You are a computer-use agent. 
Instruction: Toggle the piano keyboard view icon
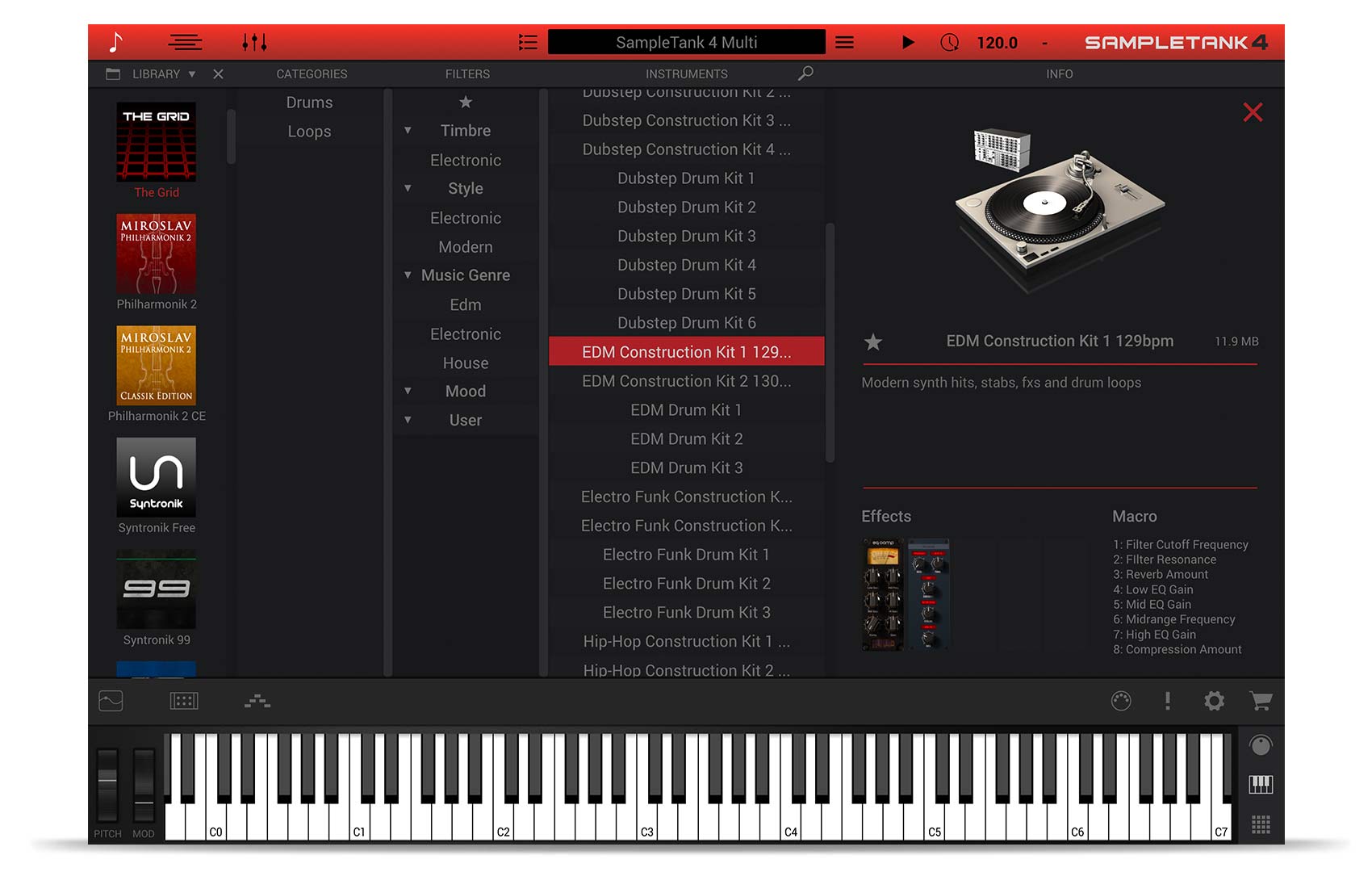[x=1261, y=784]
